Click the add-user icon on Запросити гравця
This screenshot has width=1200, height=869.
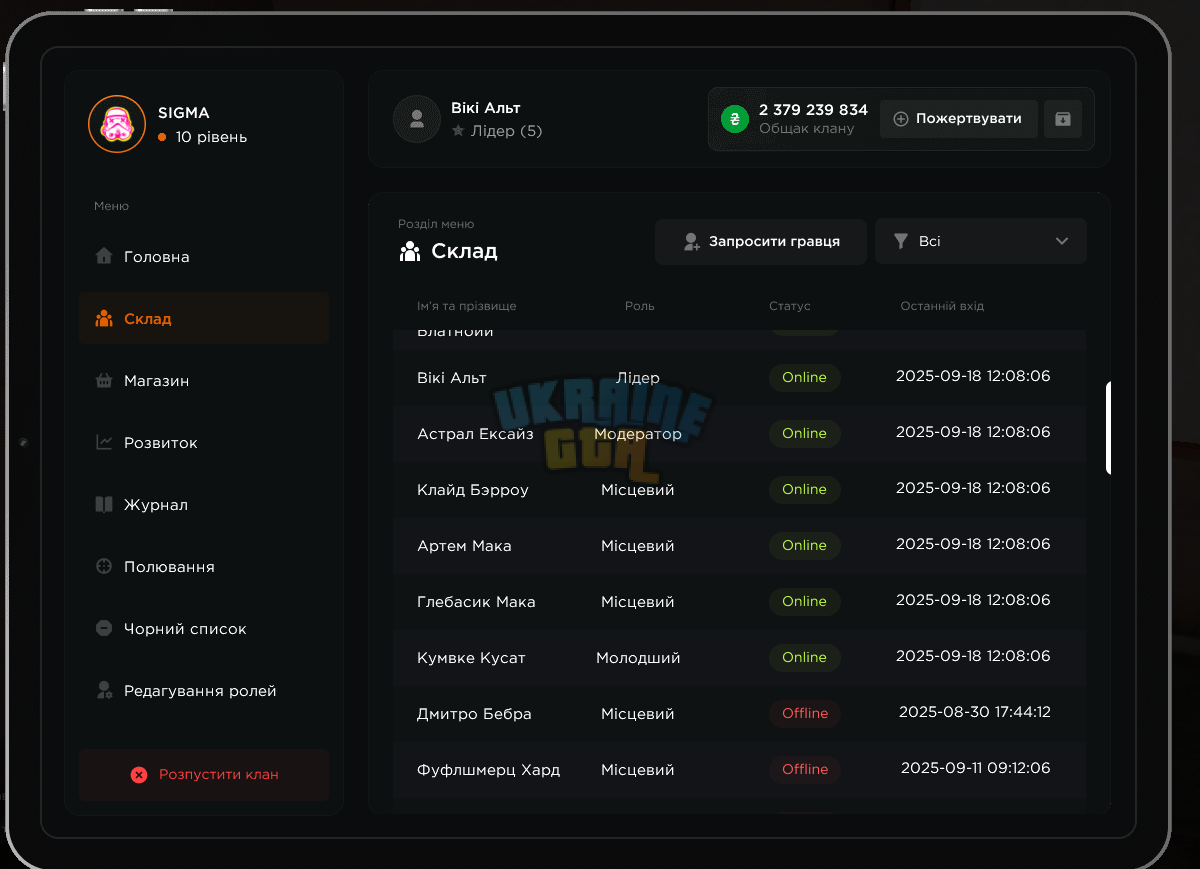coord(691,241)
